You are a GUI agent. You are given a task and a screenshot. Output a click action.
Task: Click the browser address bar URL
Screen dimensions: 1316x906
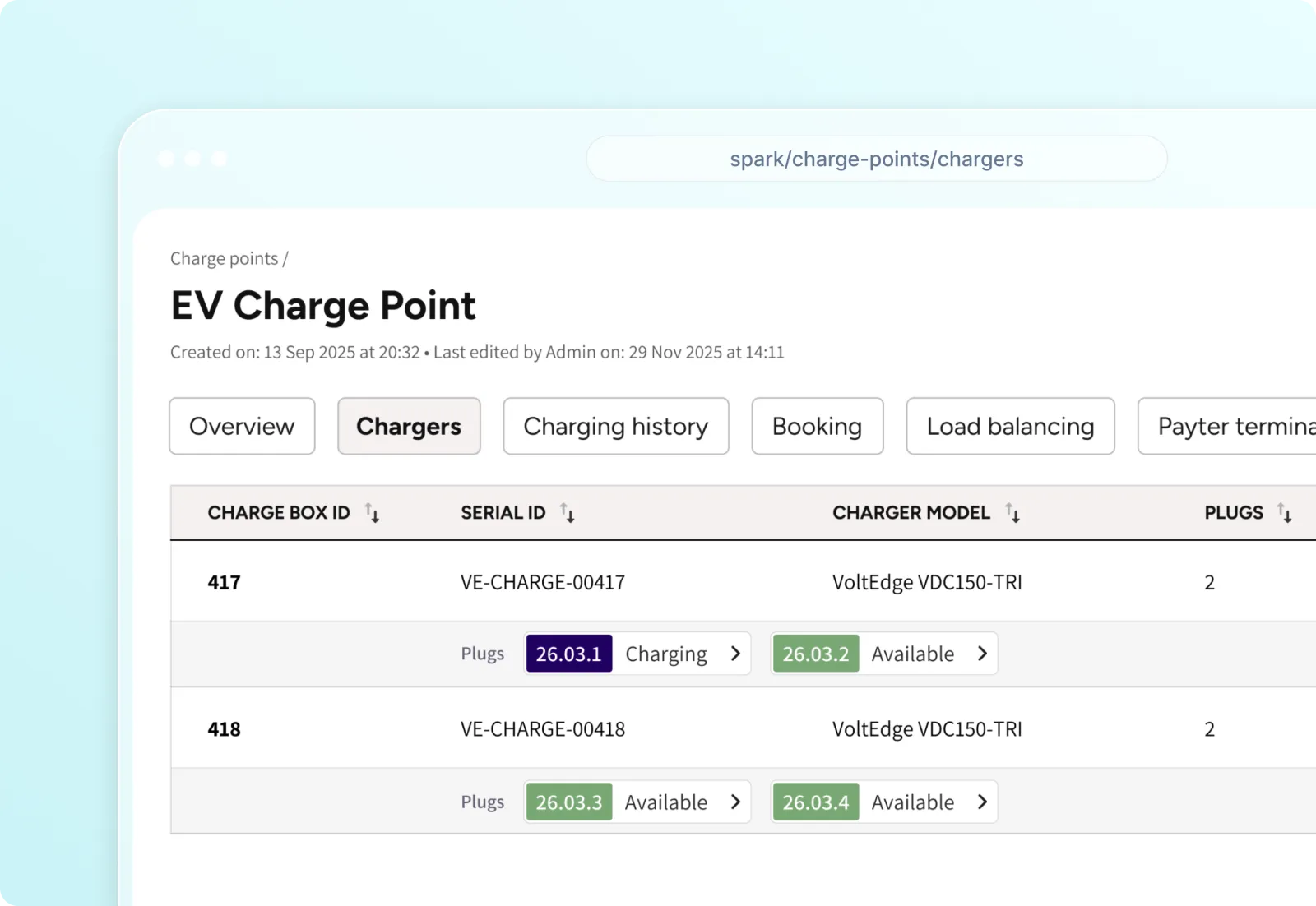tap(876, 159)
